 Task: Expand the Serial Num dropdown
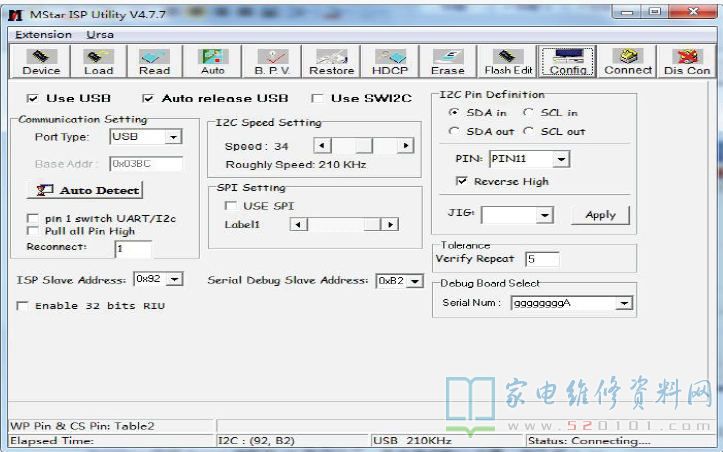pos(624,303)
